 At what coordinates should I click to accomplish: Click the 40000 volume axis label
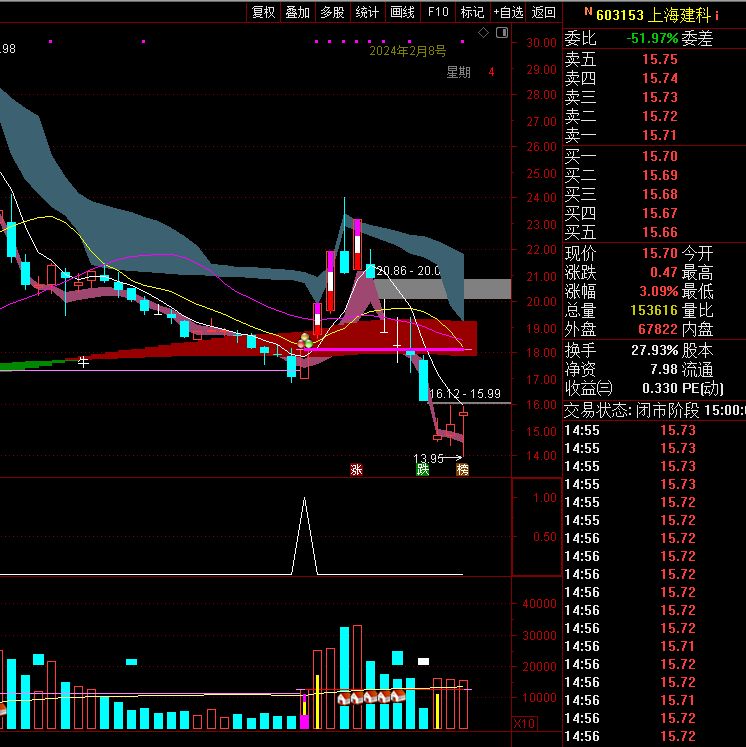(539, 604)
